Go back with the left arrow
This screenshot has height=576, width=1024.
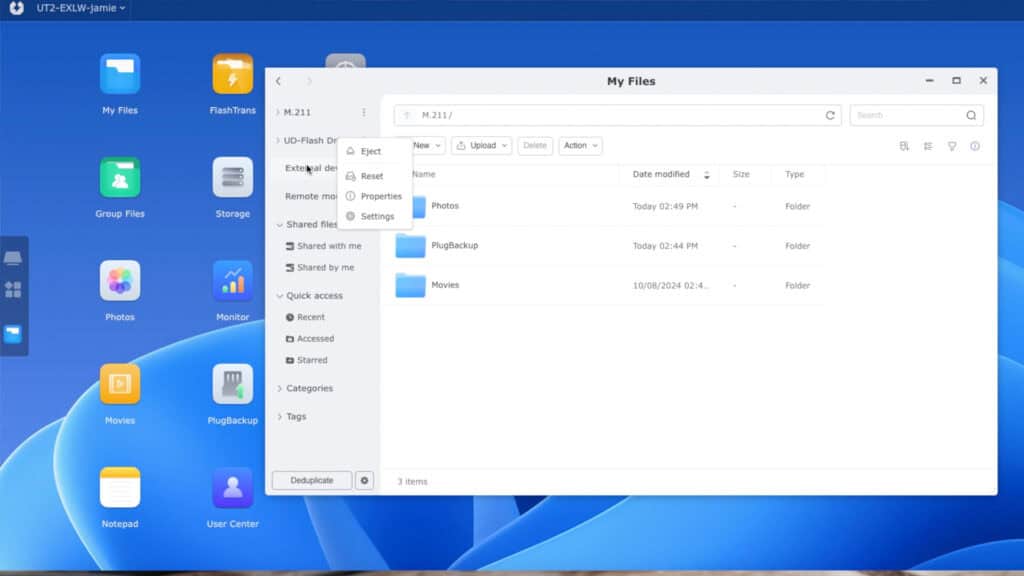click(x=279, y=81)
